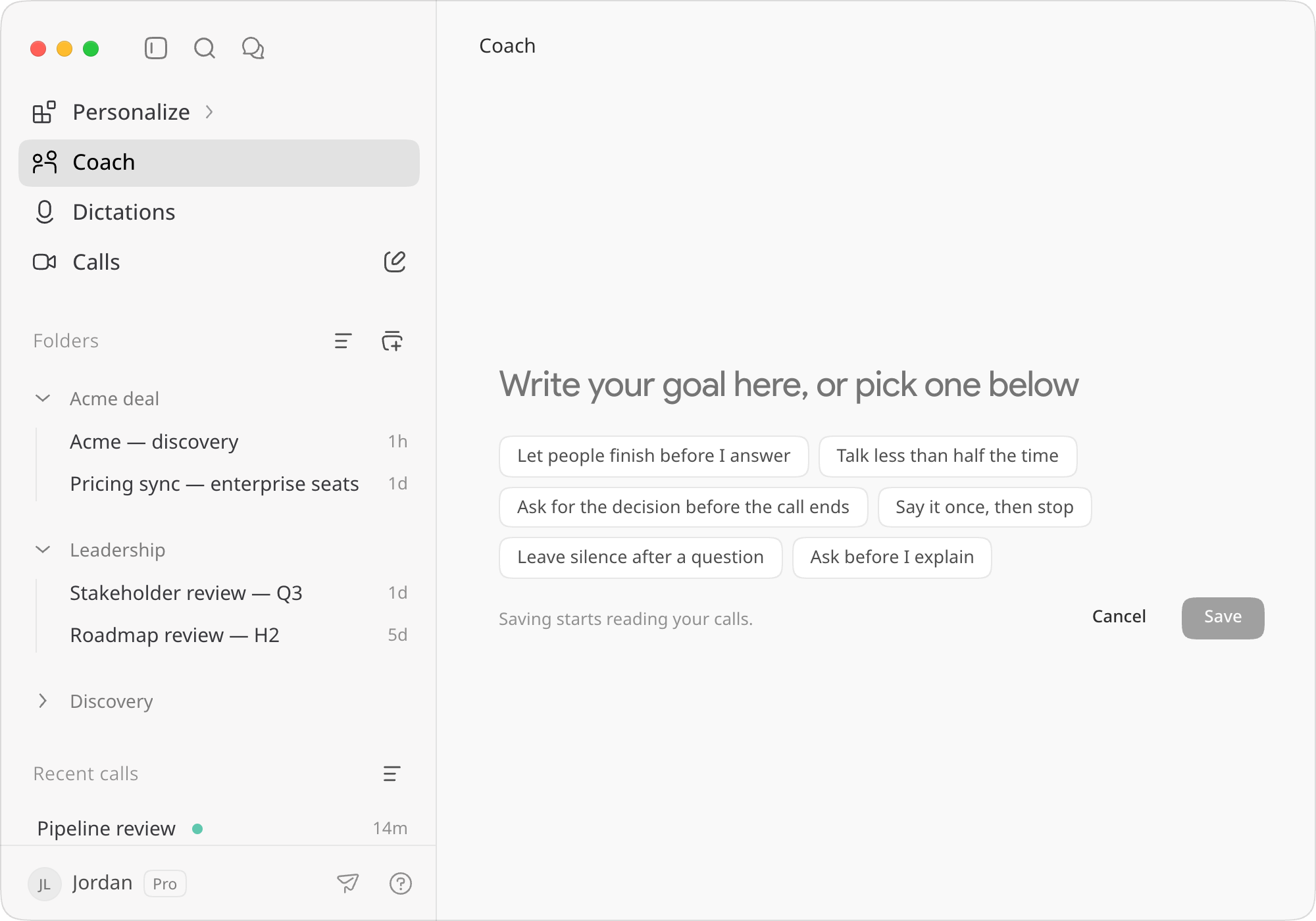
Task: Click 'Saving starts reading your calls.' text
Action: (x=625, y=619)
